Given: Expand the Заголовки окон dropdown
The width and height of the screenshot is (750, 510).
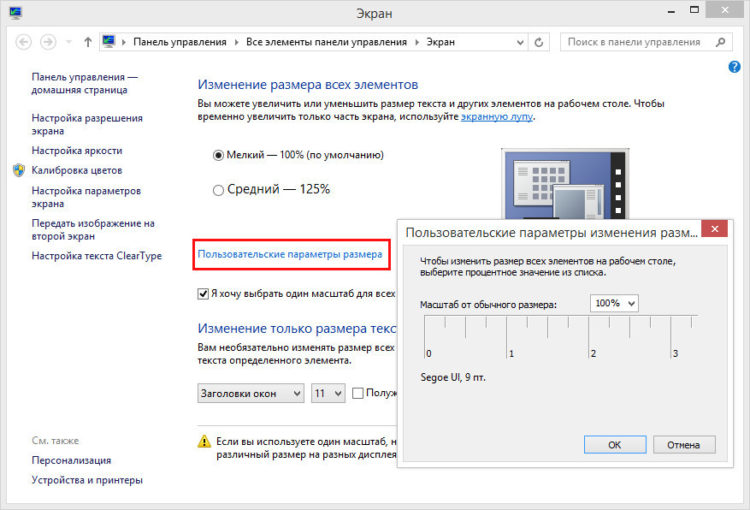Looking at the screenshot, I should (251, 394).
